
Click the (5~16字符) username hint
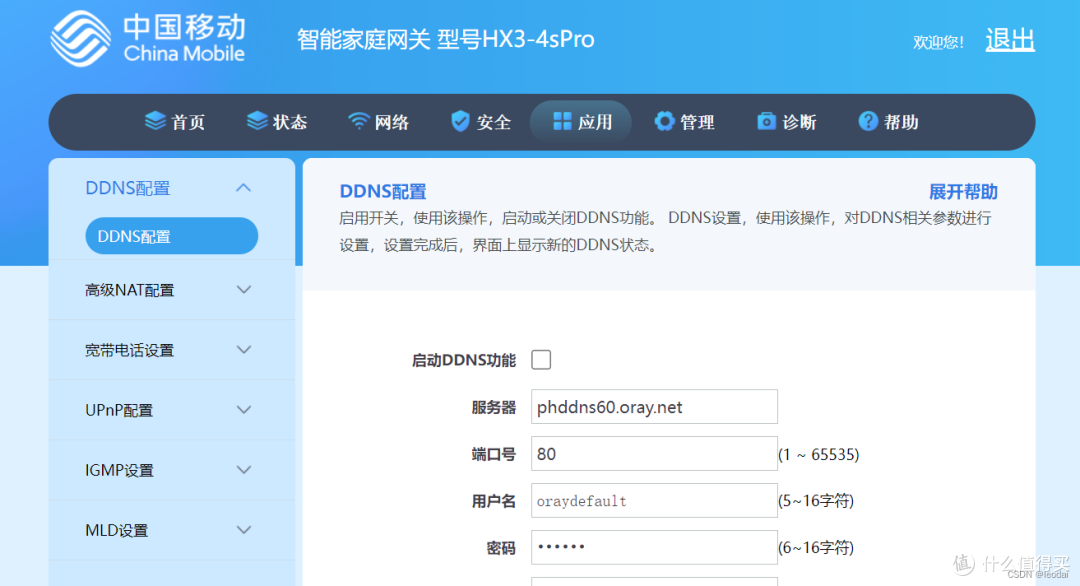(816, 501)
